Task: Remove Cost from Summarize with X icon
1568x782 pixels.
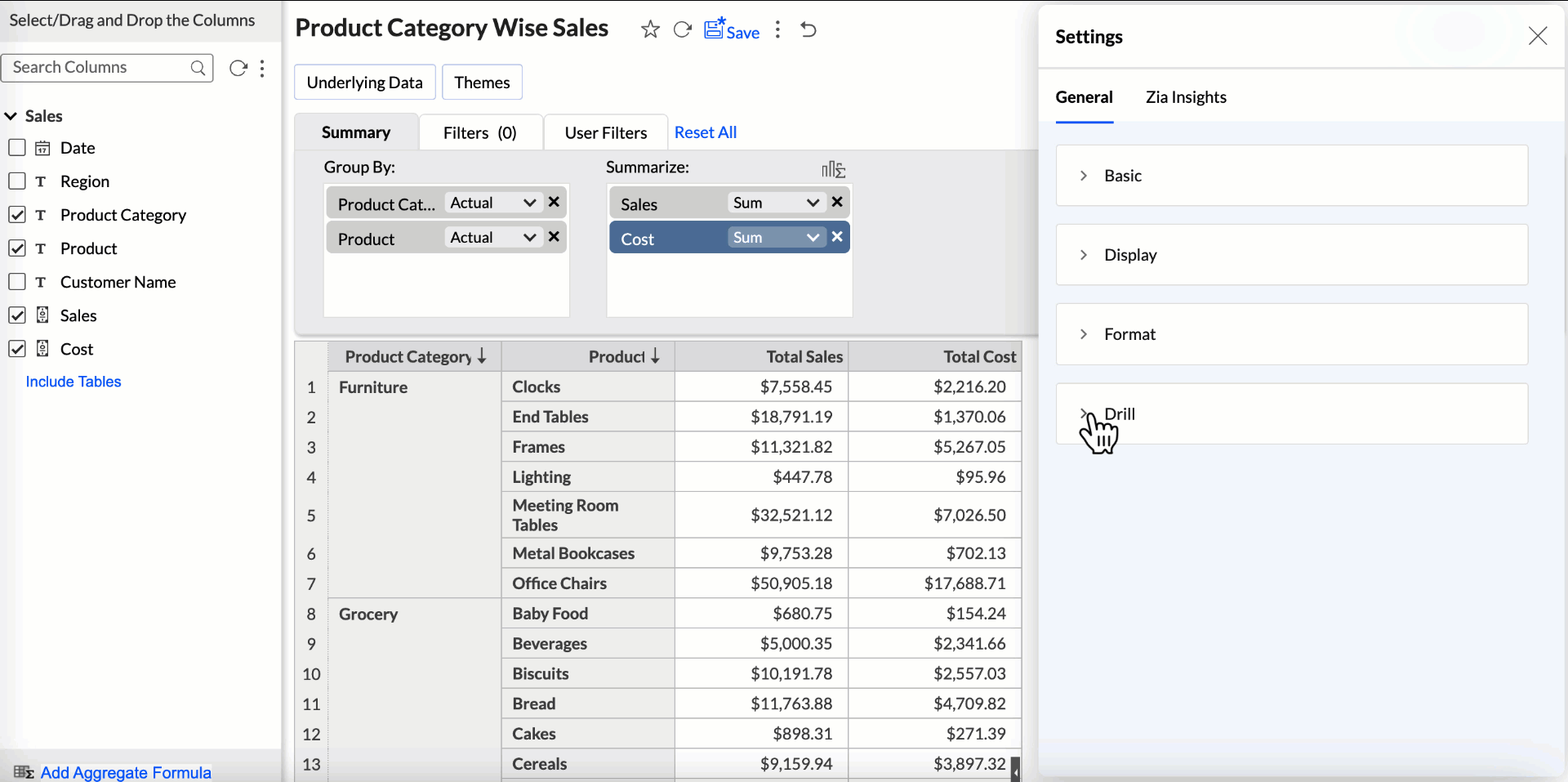Action: 837,237
